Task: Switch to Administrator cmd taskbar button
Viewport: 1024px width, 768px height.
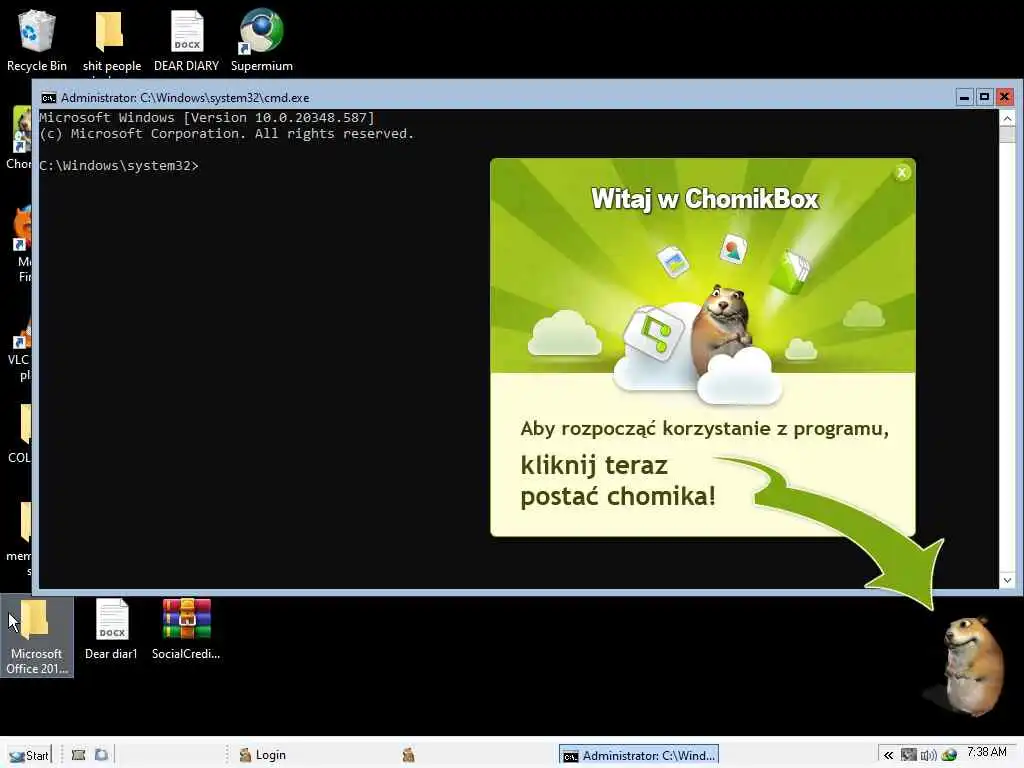Action: tap(639, 755)
